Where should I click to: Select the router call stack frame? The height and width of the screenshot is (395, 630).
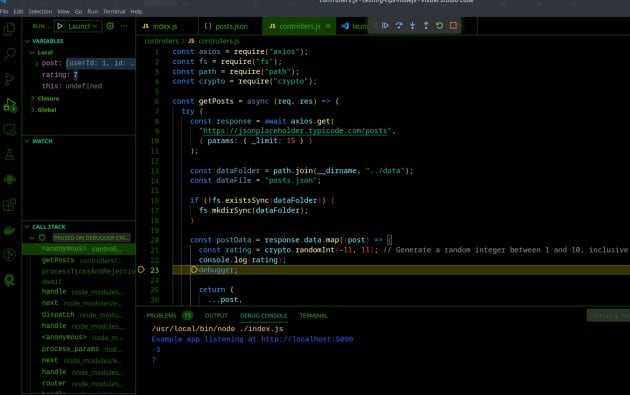[79, 384]
